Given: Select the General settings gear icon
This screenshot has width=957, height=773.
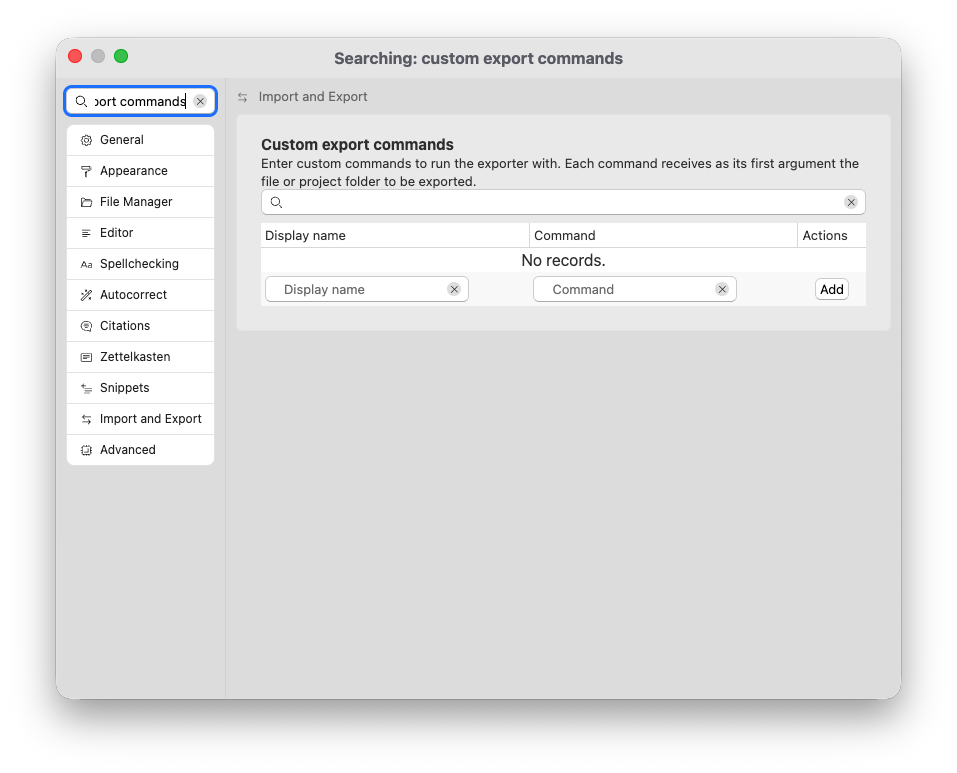Looking at the screenshot, I should tap(86, 140).
